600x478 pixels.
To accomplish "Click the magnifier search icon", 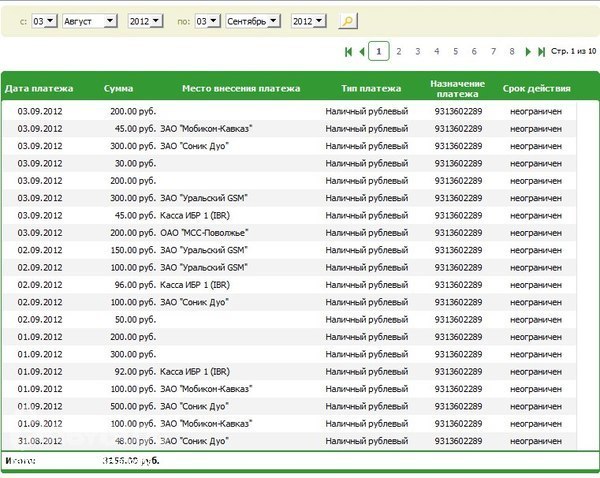I will coord(347,21).
